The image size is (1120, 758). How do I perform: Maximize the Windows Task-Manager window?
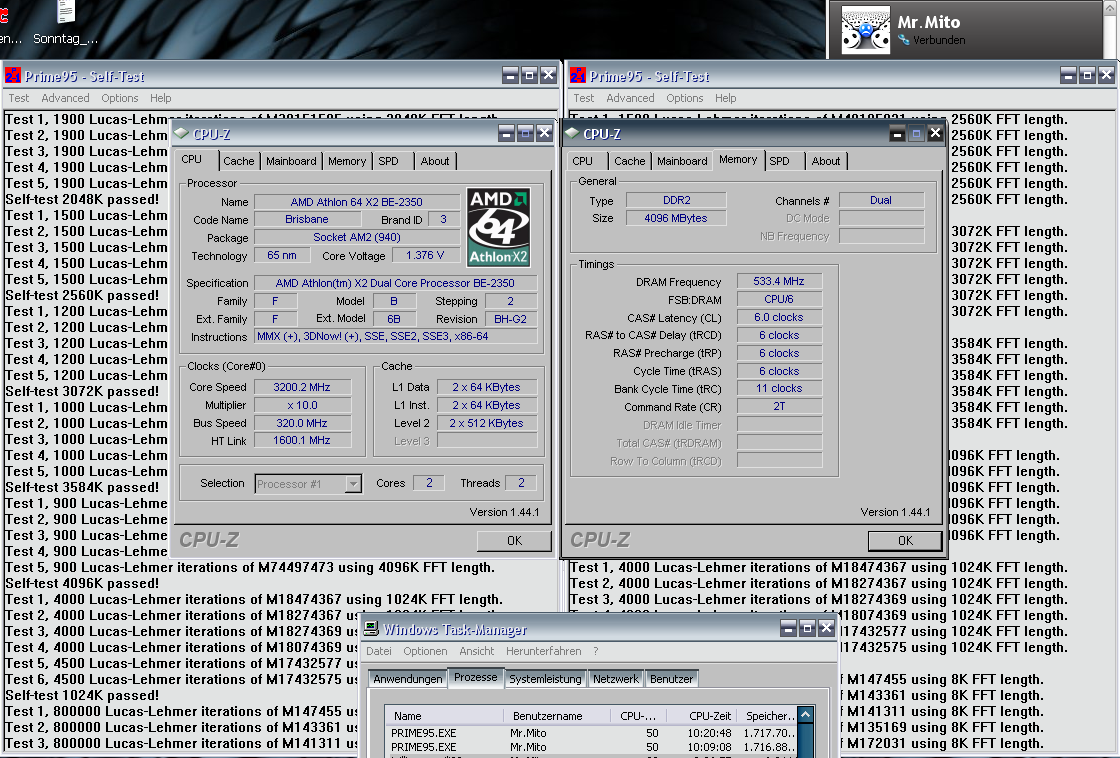(807, 628)
